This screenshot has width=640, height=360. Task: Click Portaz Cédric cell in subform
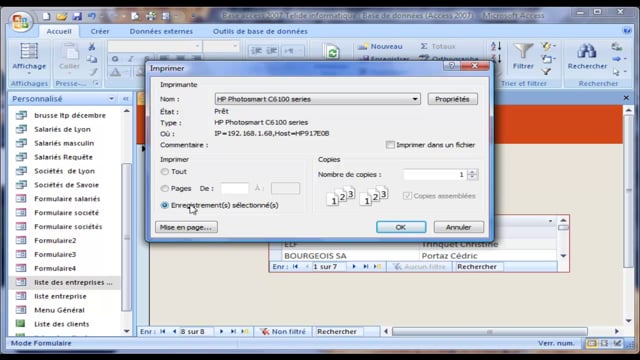tap(488, 256)
